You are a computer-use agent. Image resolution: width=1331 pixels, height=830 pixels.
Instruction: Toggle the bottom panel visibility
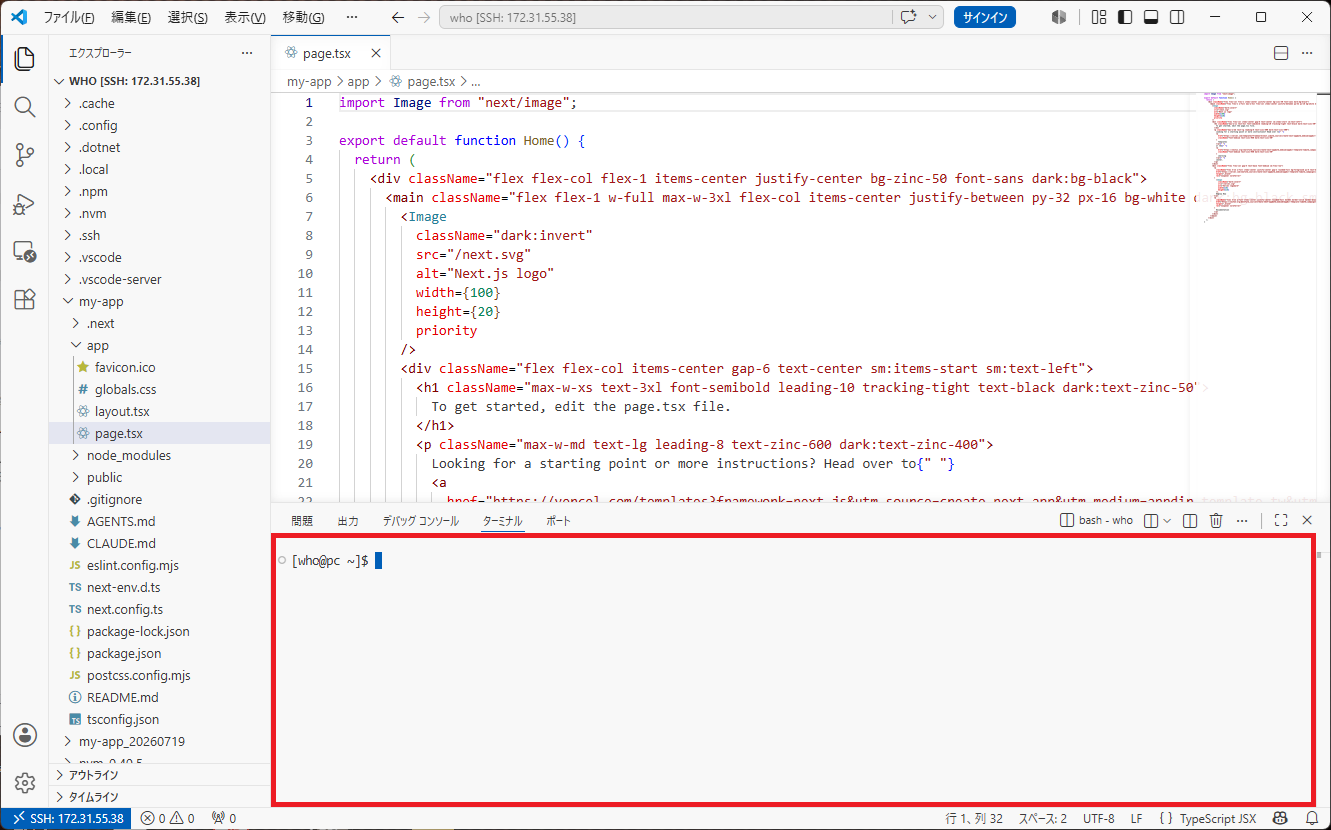pyautogui.click(x=1151, y=17)
